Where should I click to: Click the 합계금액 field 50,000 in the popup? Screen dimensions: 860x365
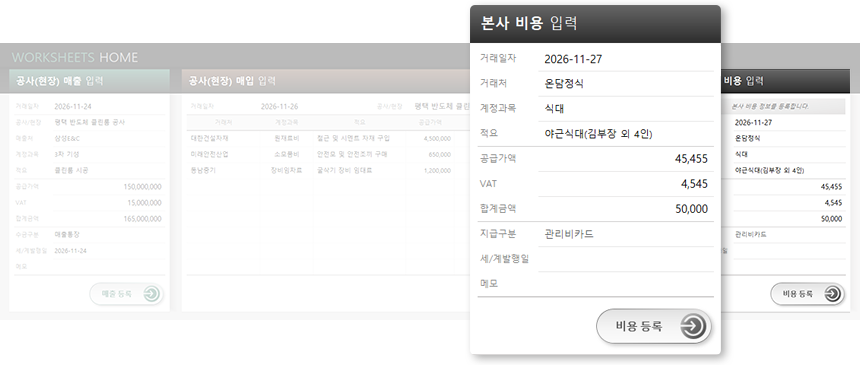pyautogui.click(x=626, y=209)
